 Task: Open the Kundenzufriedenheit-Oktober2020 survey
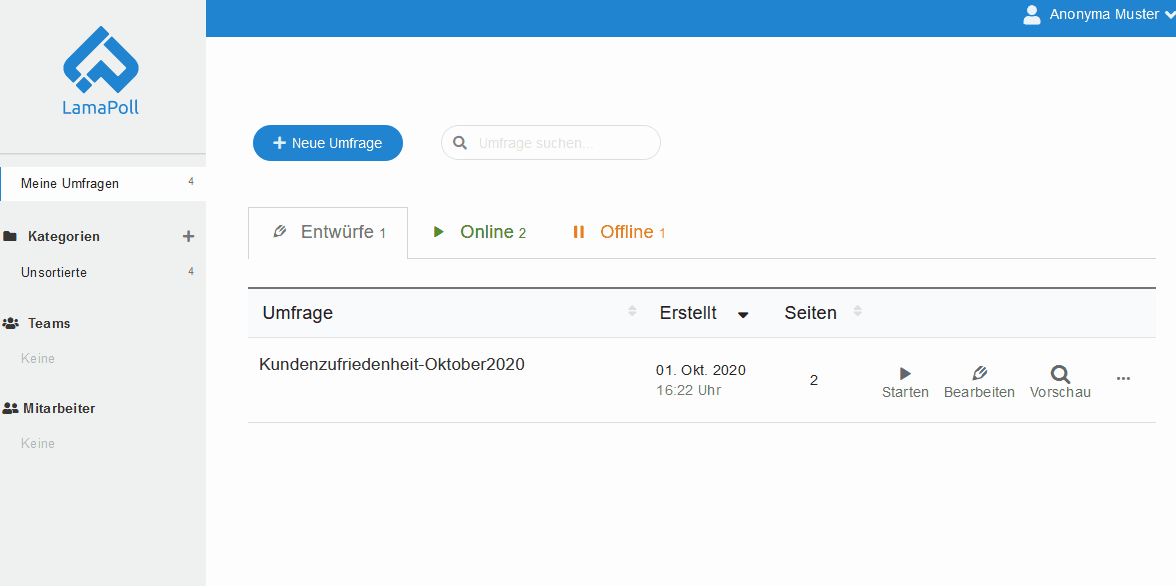(392, 365)
